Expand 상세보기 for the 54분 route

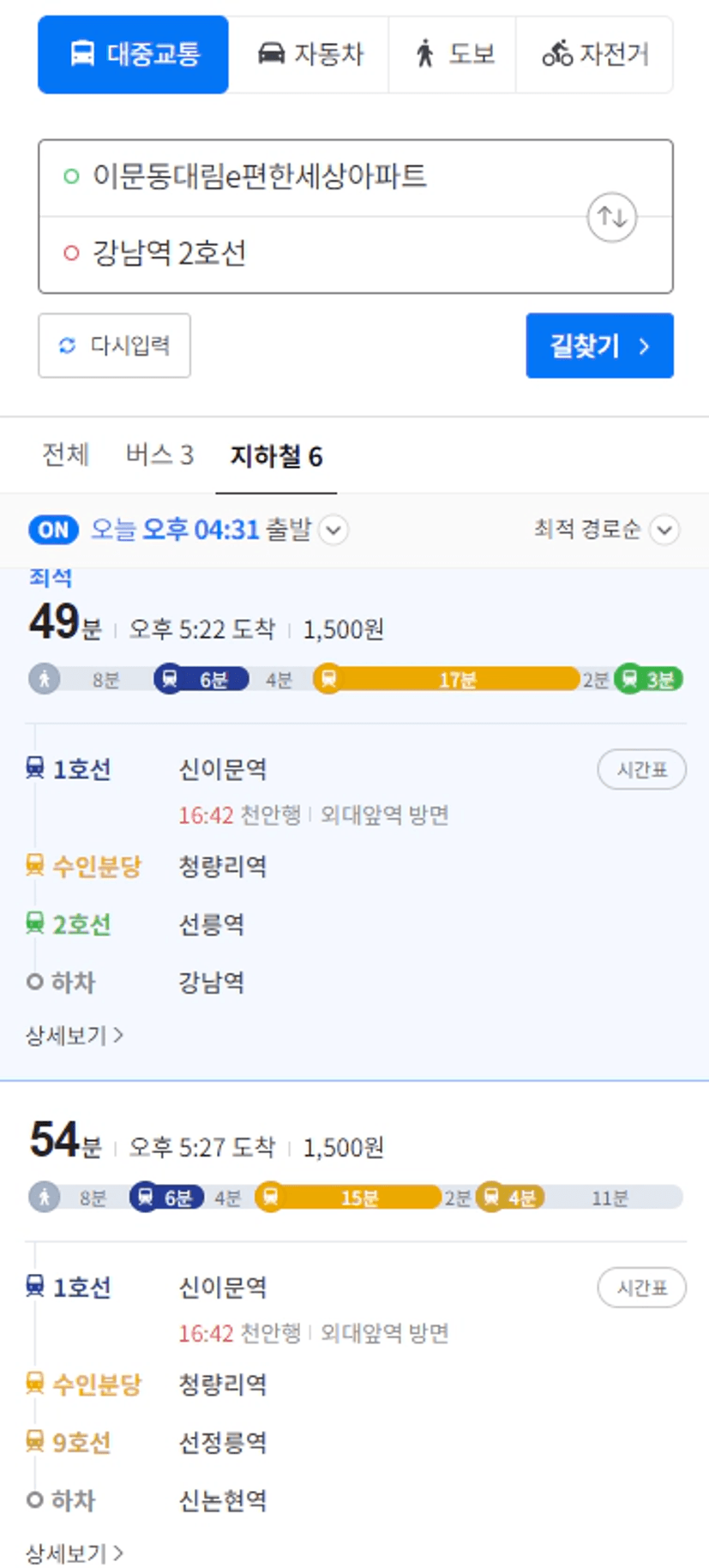[x=75, y=1553]
